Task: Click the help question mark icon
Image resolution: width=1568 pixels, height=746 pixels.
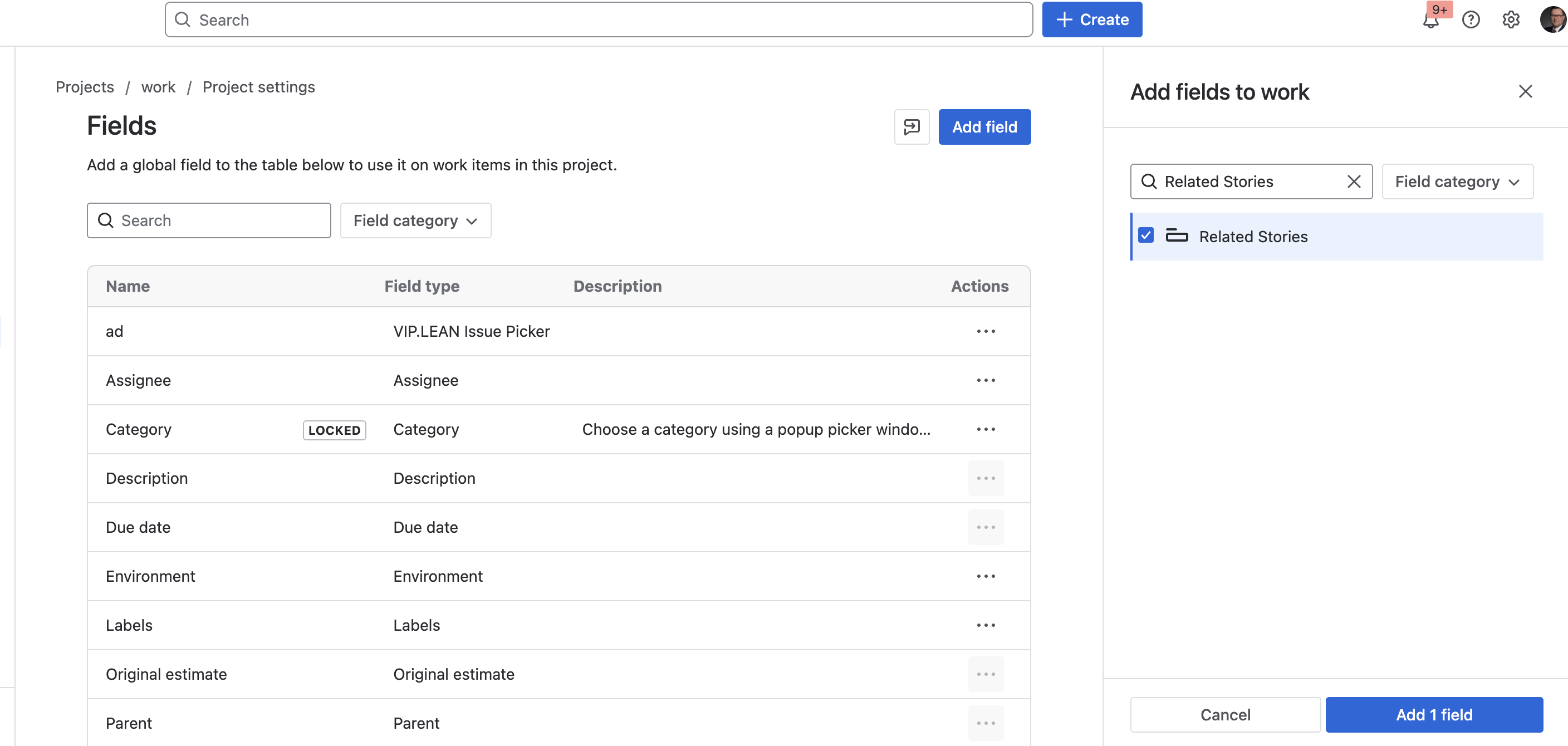Action: click(1471, 20)
